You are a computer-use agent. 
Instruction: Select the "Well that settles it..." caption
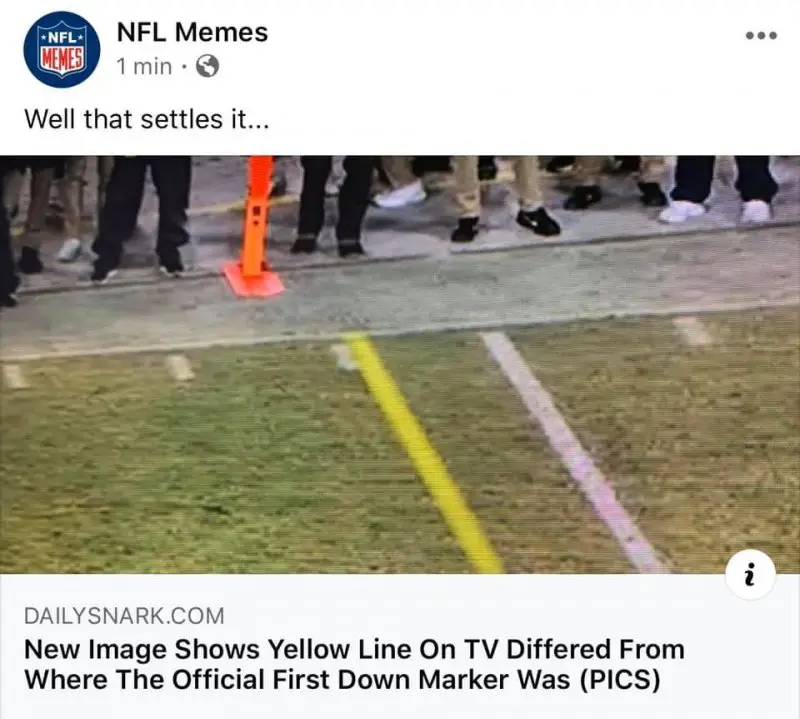click(x=146, y=119)
